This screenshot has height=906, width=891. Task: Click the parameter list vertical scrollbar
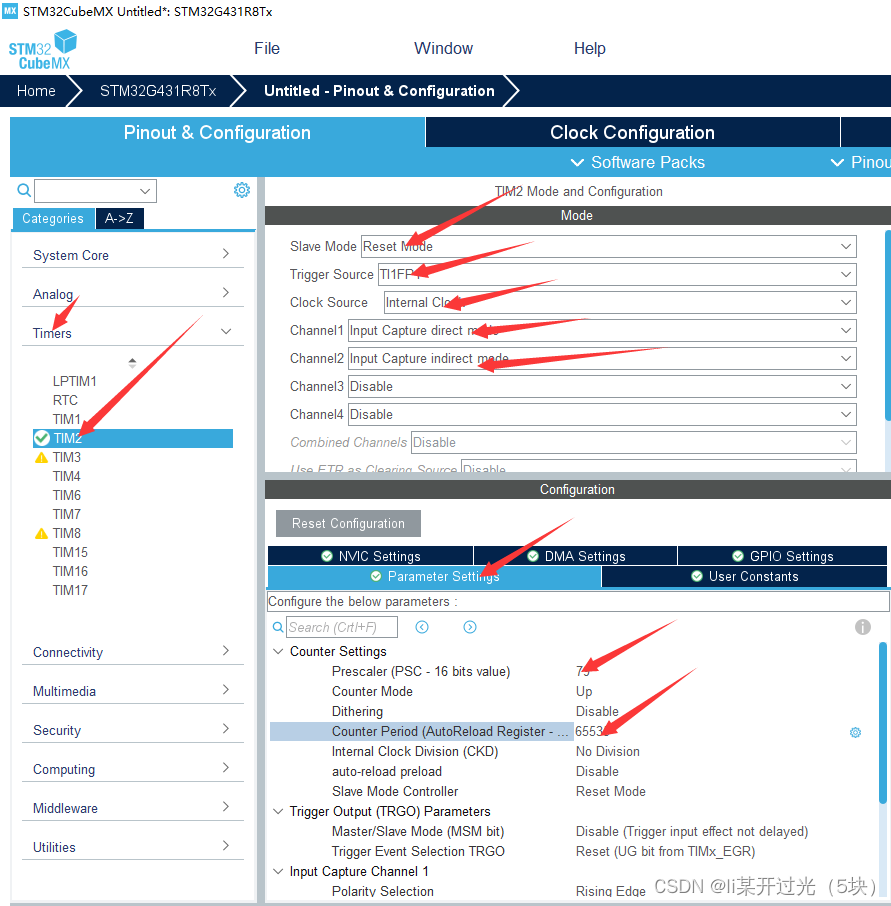click(883, 722)
